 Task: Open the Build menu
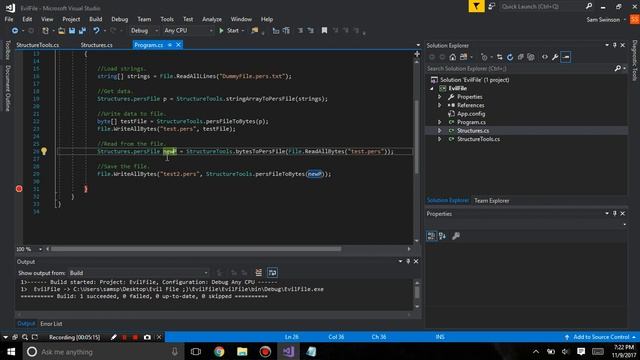tap(96, 19)
